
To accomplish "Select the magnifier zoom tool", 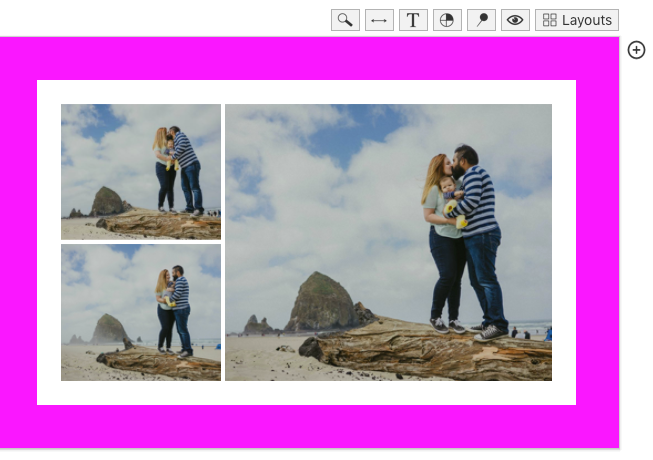I will pyautogui.click(x=345, y=20).
